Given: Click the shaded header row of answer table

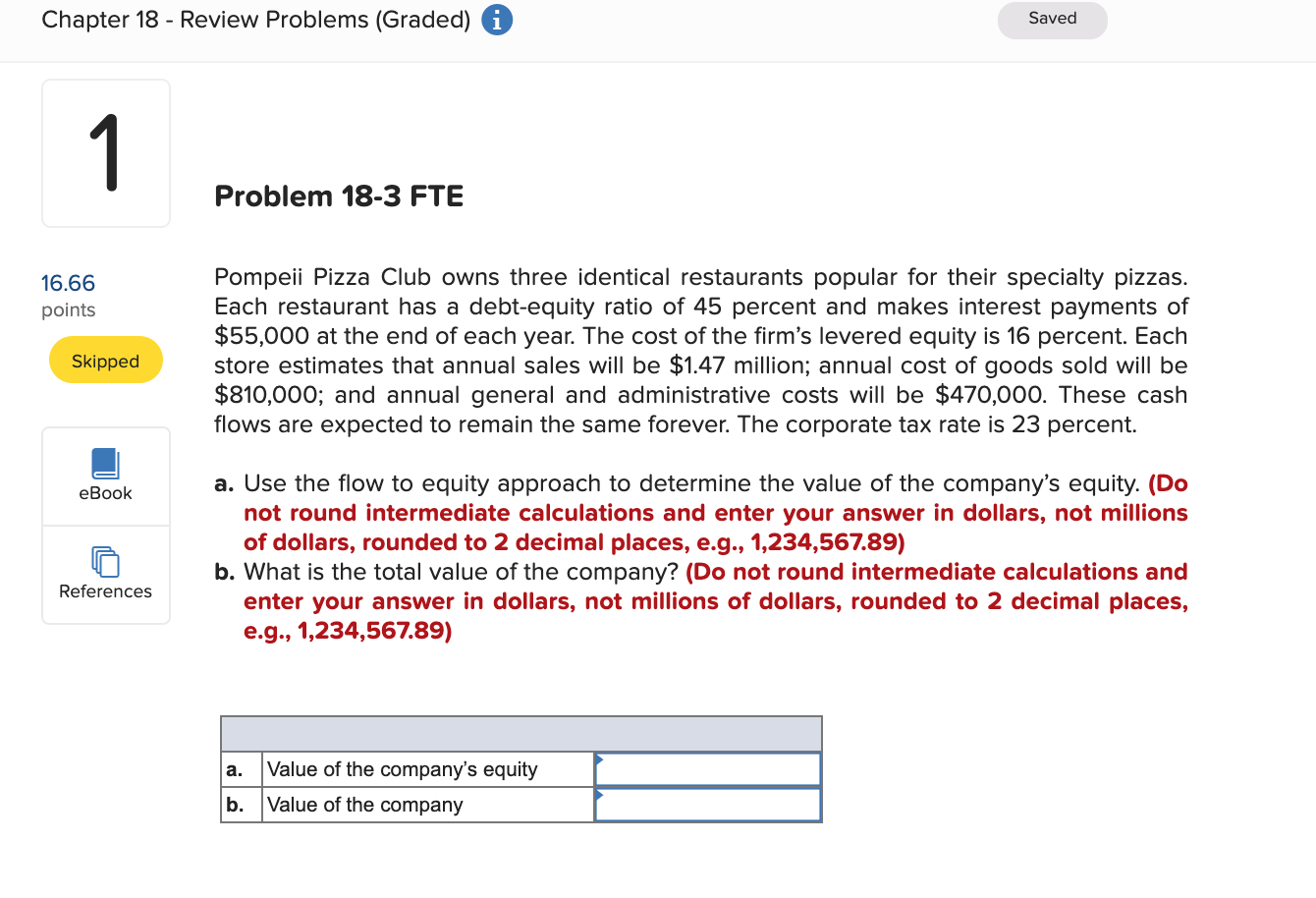Looking at the screenshot, I should click(521, 734).
